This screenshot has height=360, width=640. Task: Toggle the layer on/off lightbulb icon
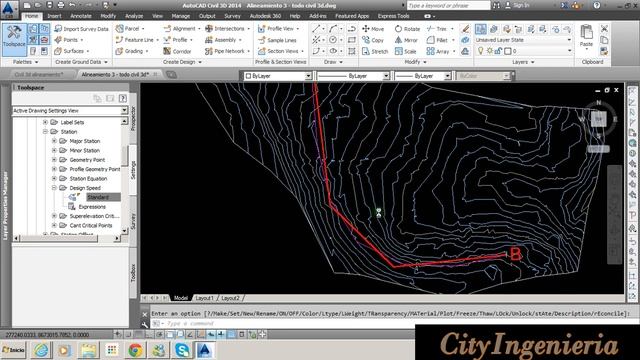pyautogui.click(x=480, y=51)
